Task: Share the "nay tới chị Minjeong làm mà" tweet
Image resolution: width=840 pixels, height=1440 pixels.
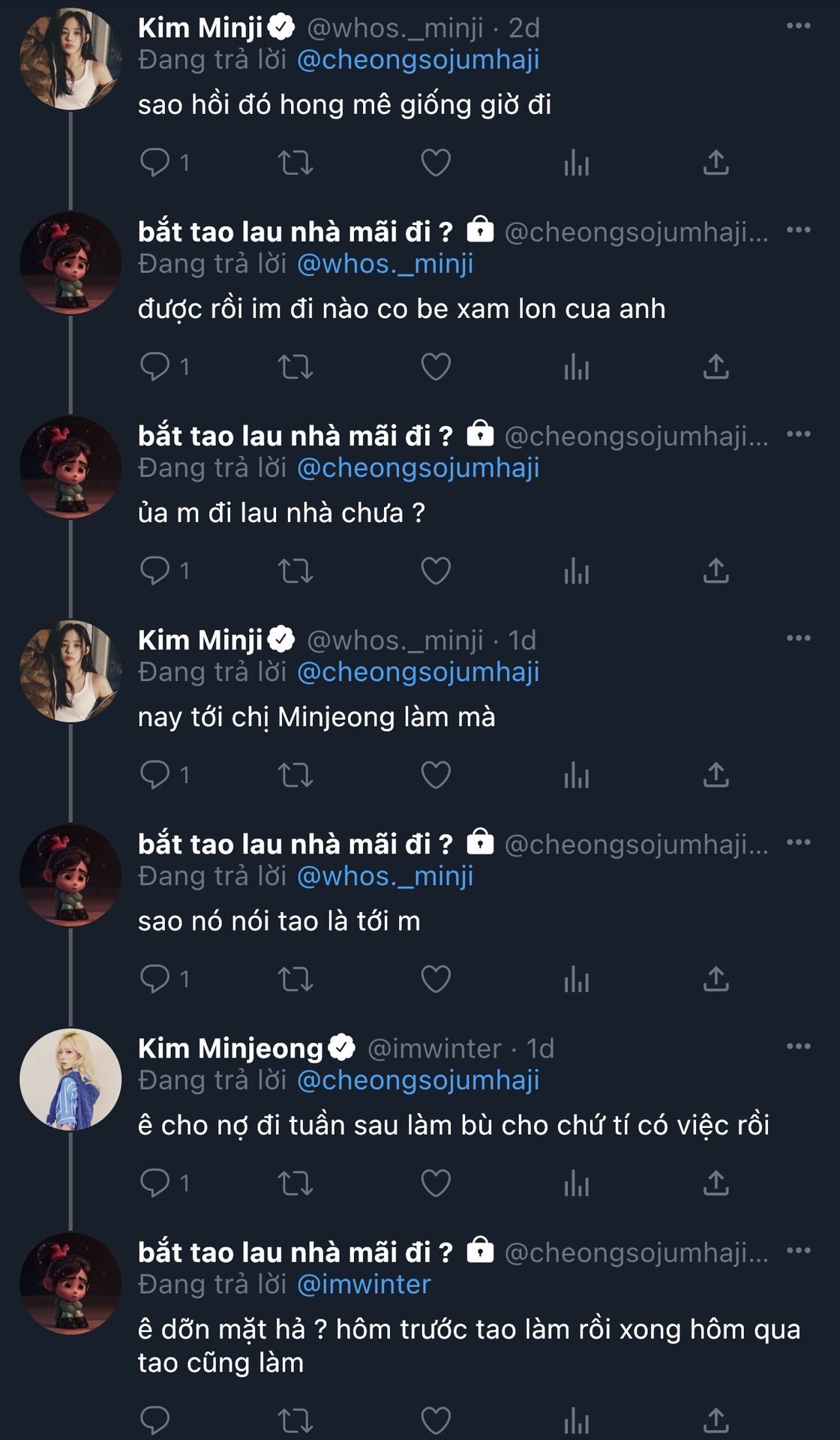Action: point(715,775)
